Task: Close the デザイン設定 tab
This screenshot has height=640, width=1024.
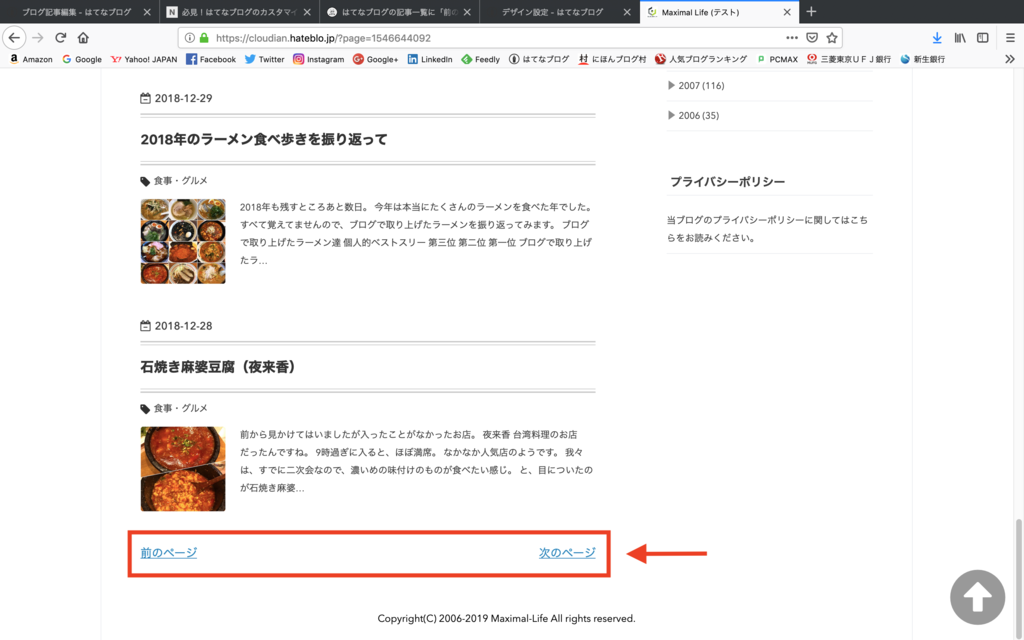Action: (627, 12)
